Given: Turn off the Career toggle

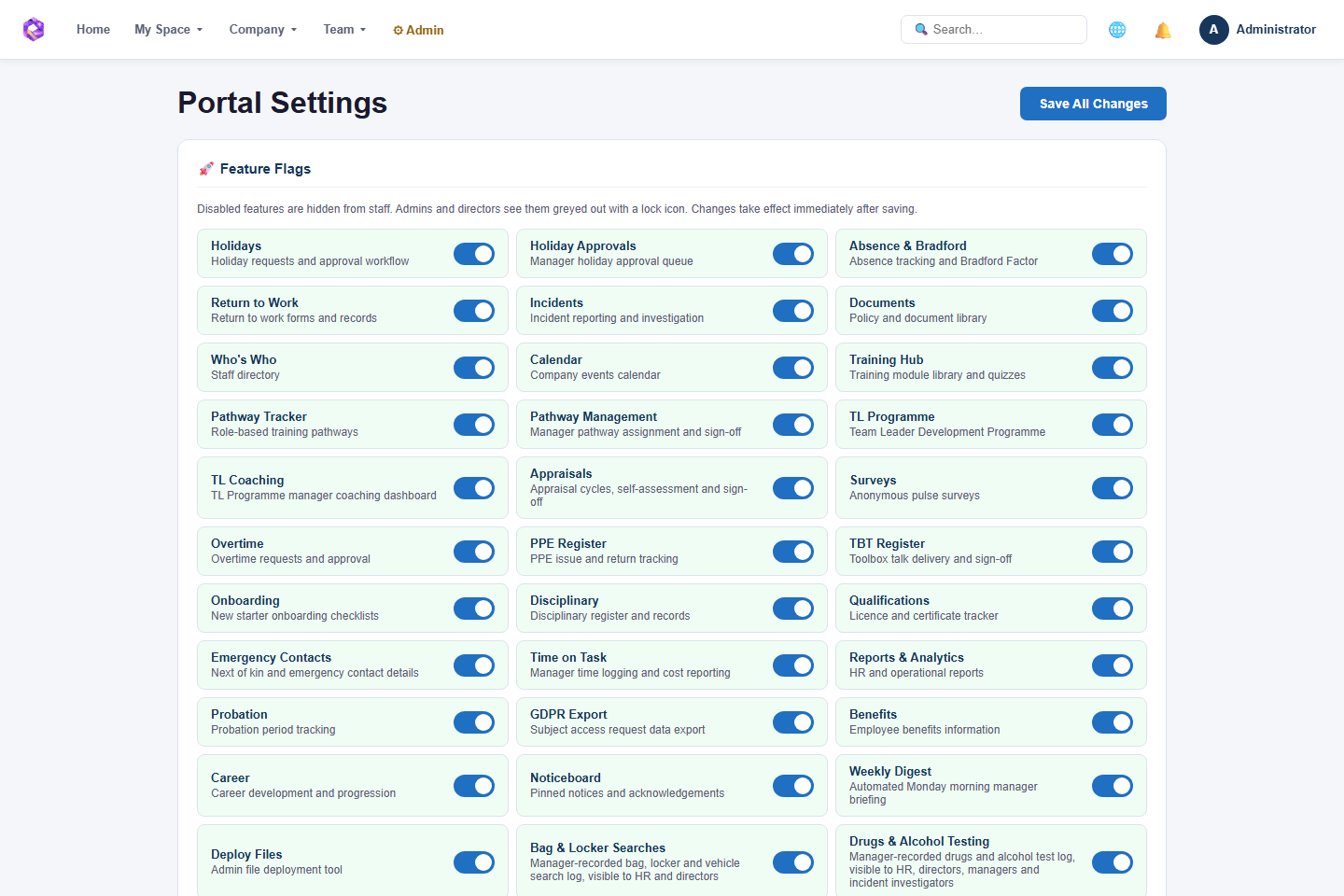Looking at the screenshot, I should click(x=474, y=786).
